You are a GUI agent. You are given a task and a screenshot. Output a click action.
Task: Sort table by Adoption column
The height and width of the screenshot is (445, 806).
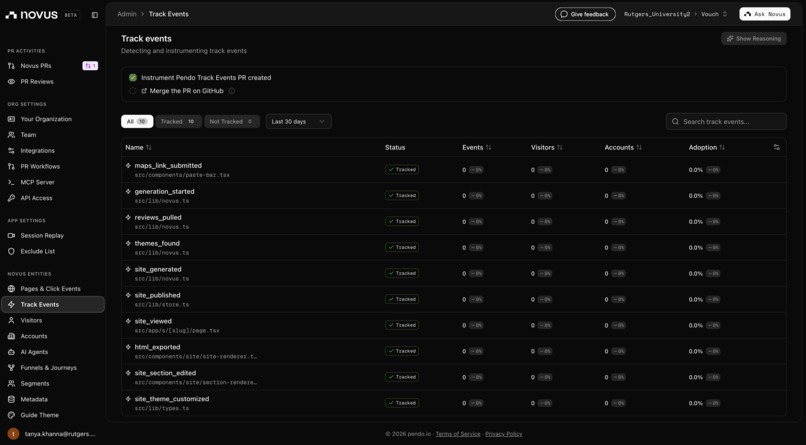click(x=707, y=147)
